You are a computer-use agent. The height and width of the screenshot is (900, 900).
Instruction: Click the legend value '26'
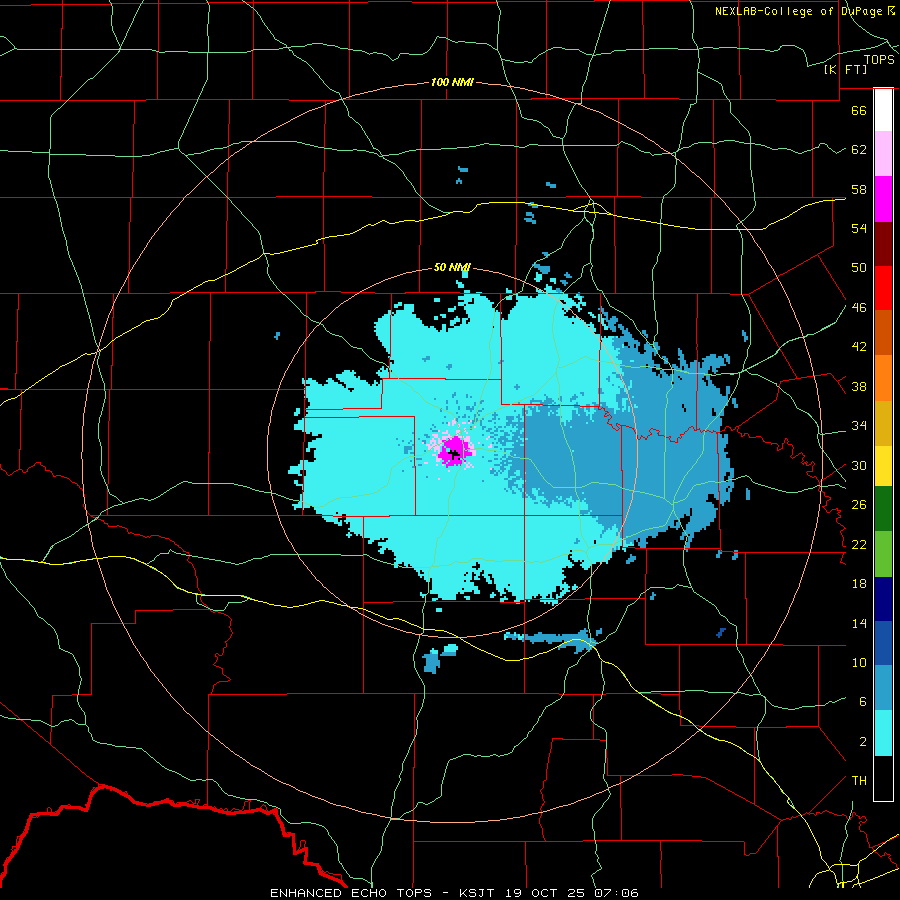click(x=859, y=505)
